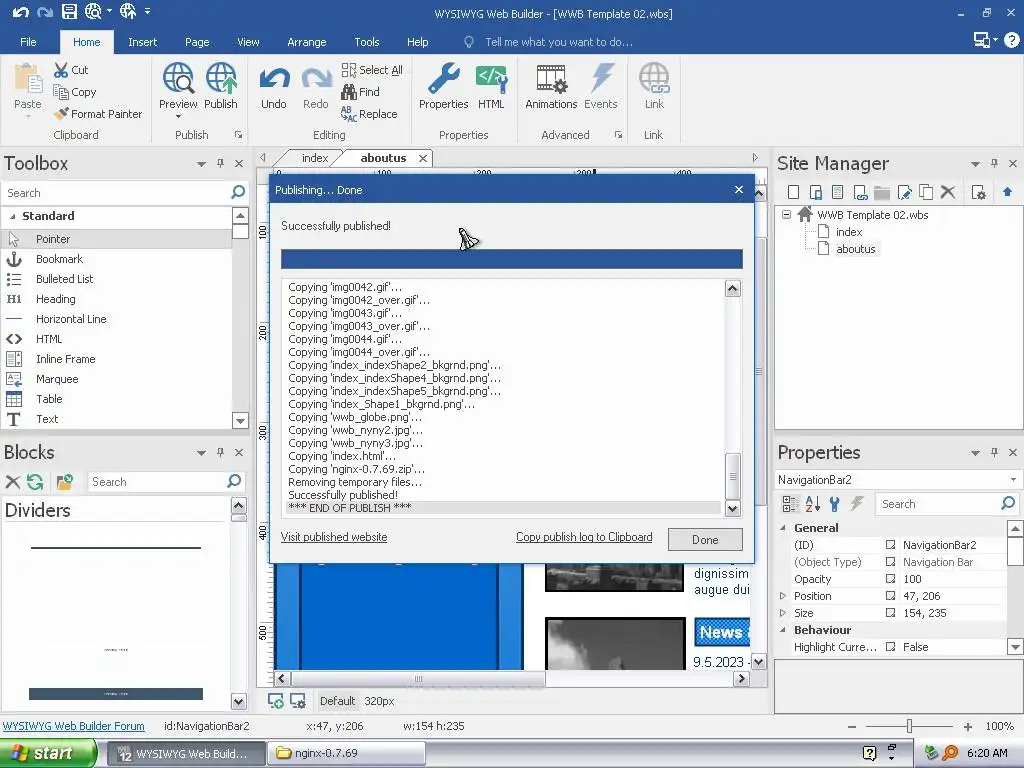Click the zoom slider handle
The height and width of the screenshot is (768, 1024).
pos(909,726)
